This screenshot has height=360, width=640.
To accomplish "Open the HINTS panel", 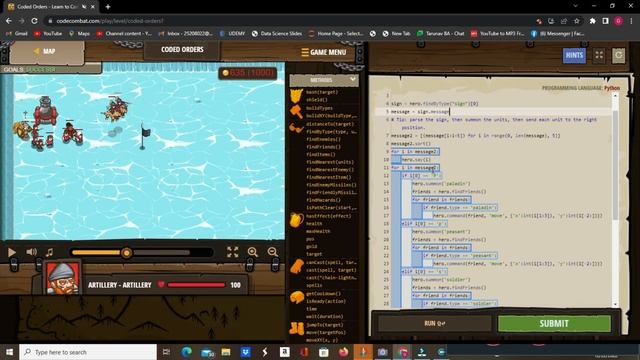I will pyautogui.click(x=574, y=56).
